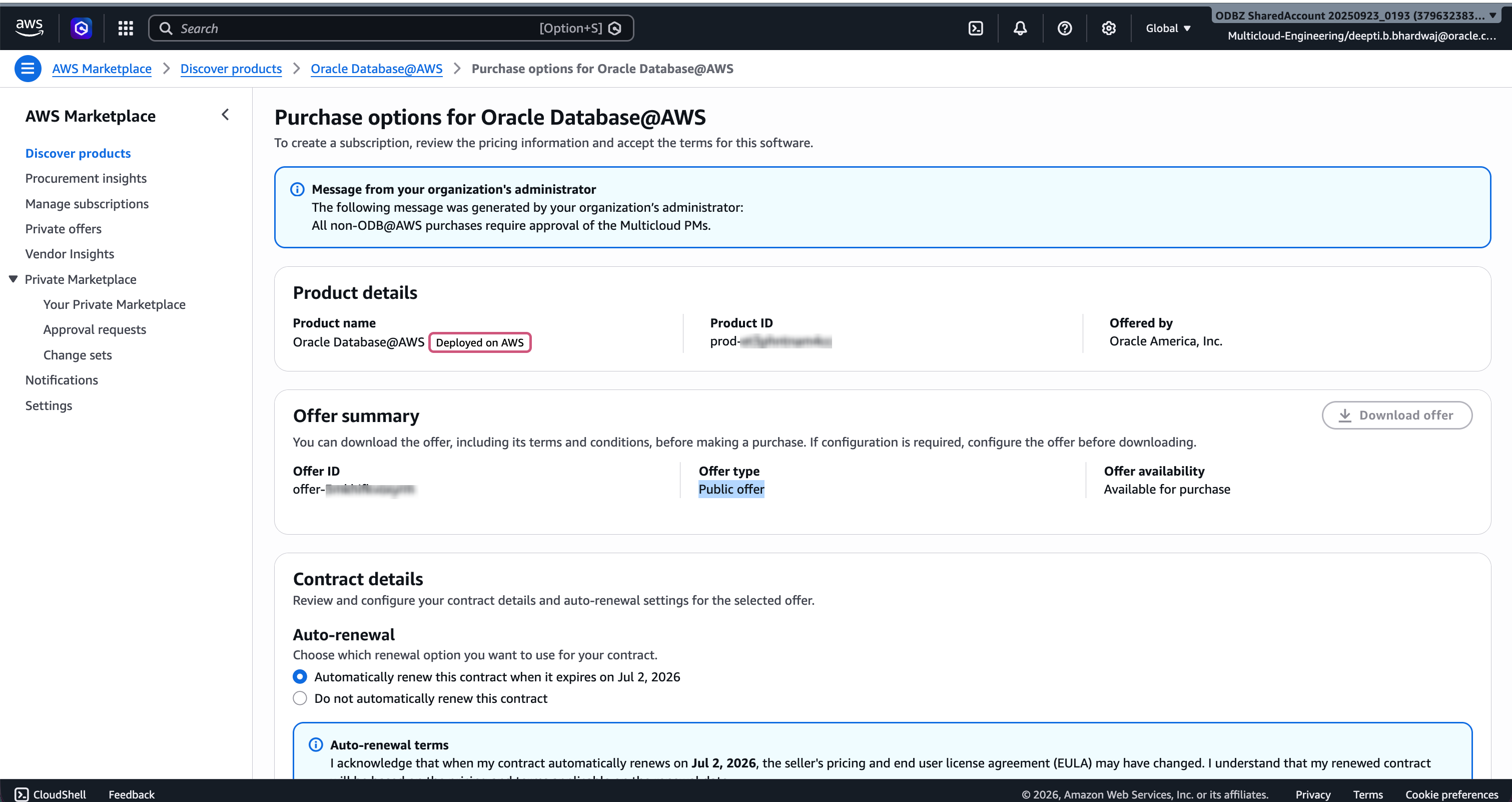This screenshot has height=802, width=1512.
Task: Click the Feedback footer link
Action: point(132,794)
